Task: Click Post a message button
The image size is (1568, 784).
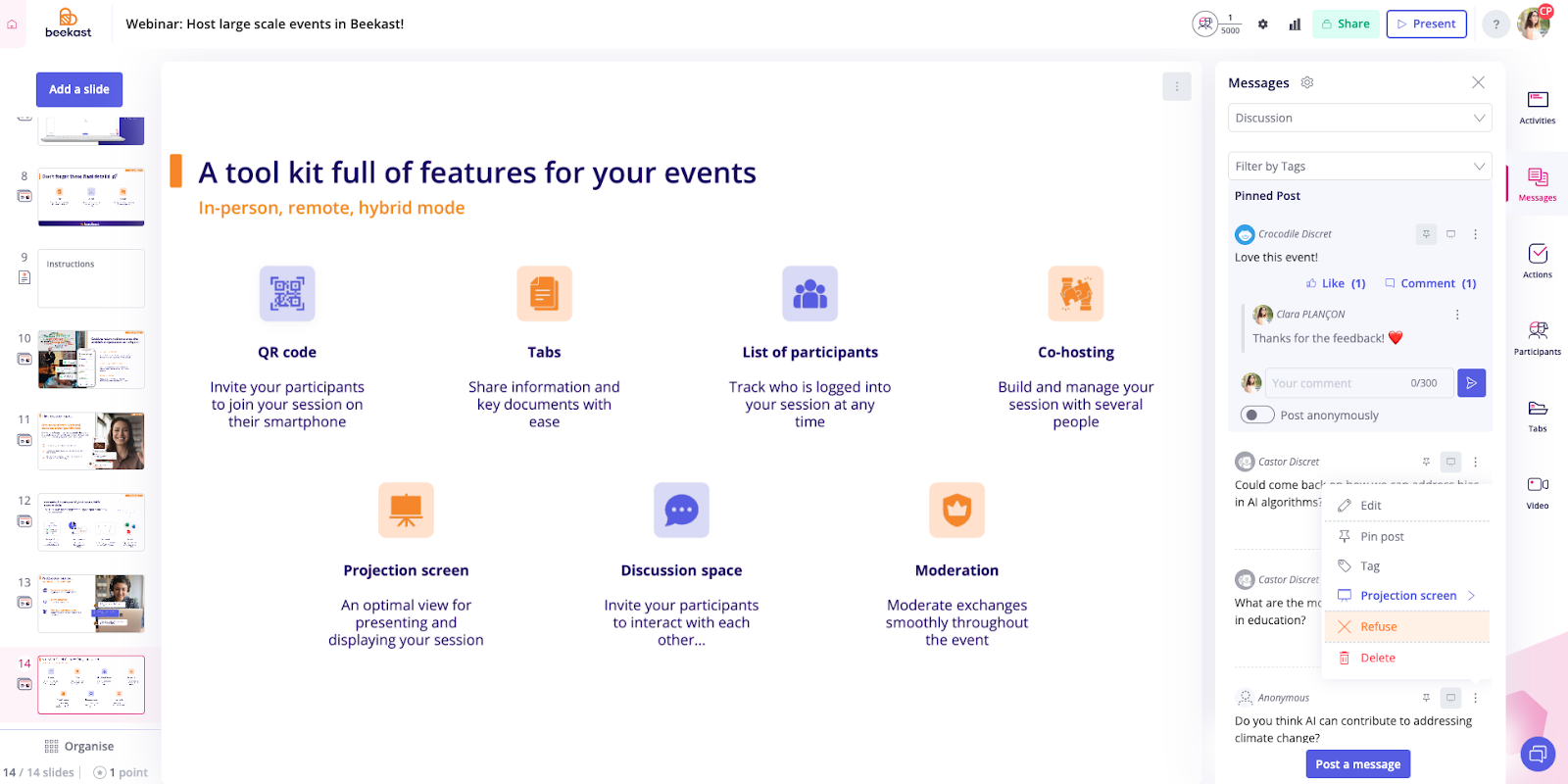Action: (1358, 763)
